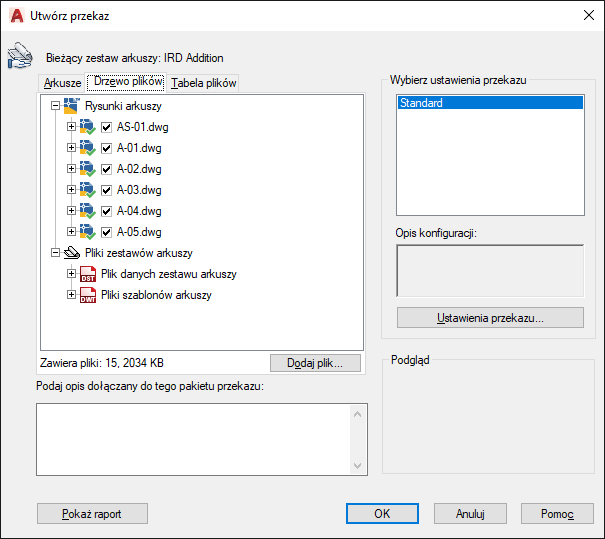Close the Utwórz przekaz dialog

click(589, 15)
